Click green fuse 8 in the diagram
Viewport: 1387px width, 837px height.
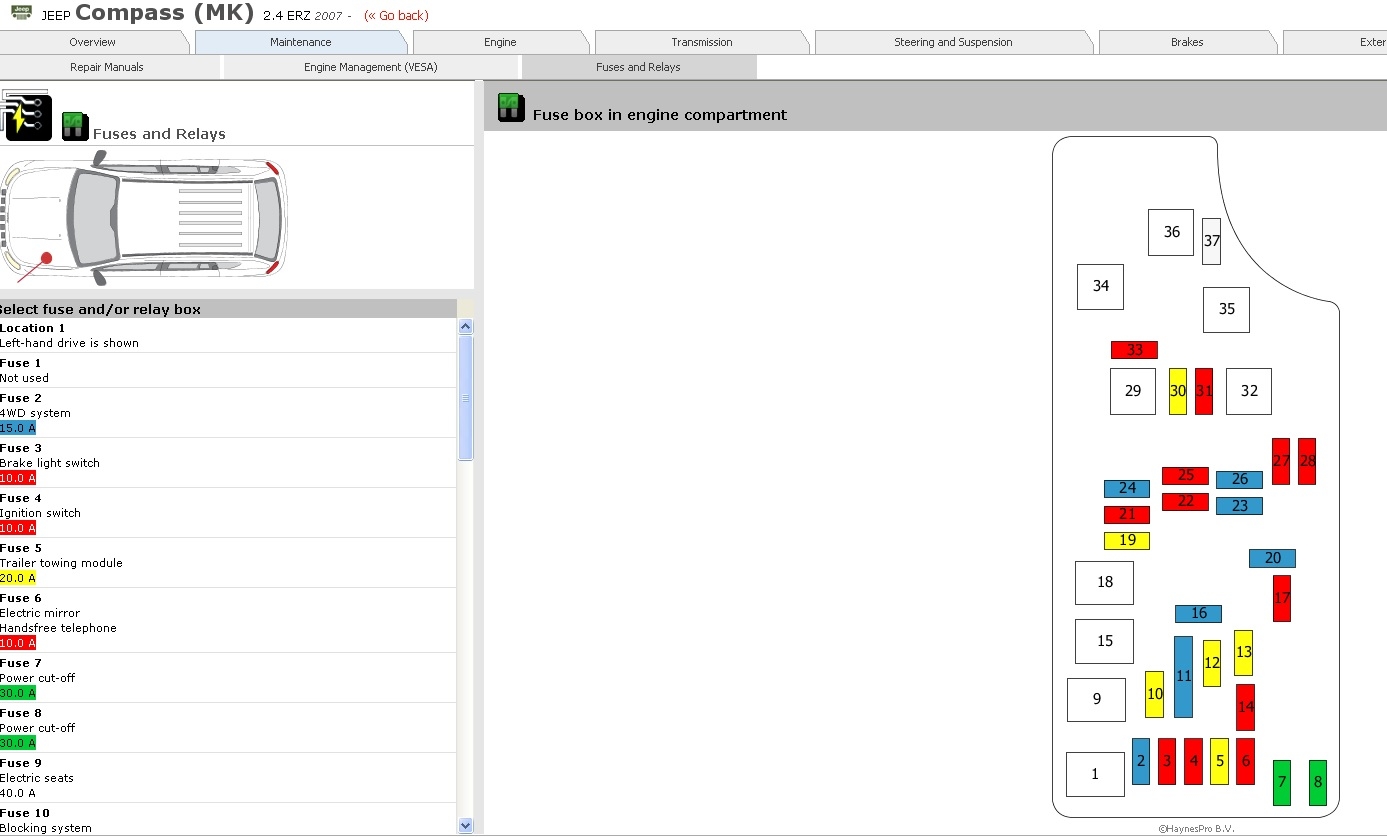tap(1318, 782)
